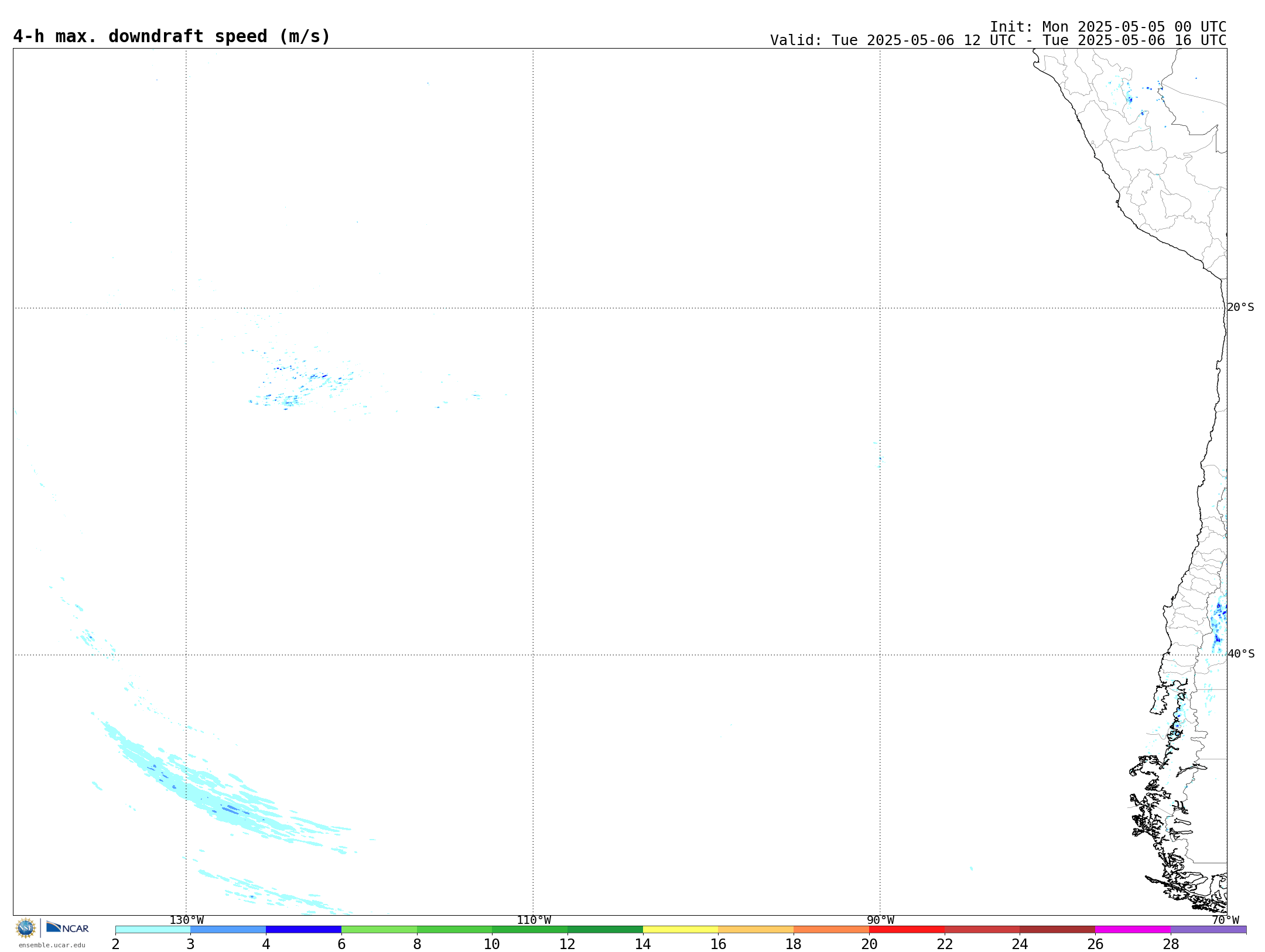
Task: Click the colorbar tick label 20
Action: (x=869, y=944)
